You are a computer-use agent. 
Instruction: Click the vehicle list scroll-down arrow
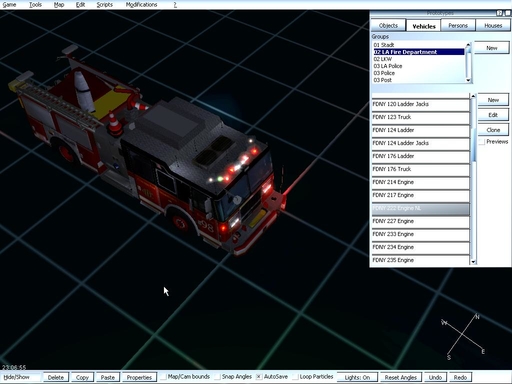click(473, 262)
